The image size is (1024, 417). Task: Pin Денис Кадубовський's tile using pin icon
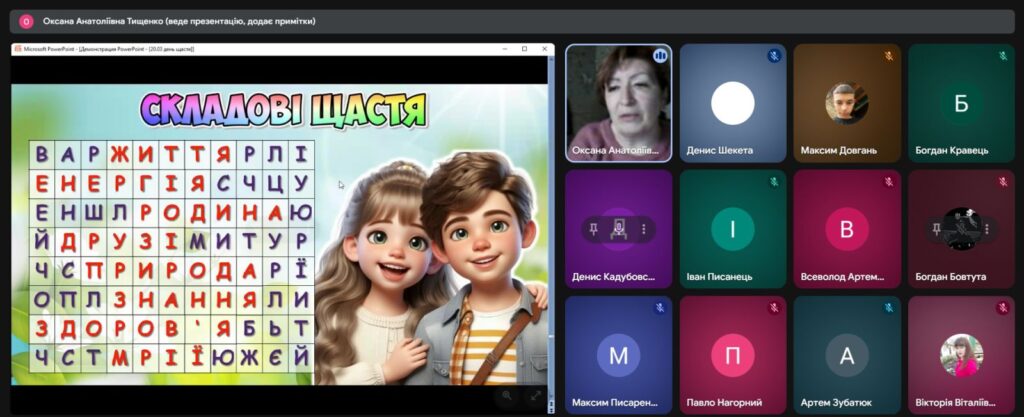point(593,229)
